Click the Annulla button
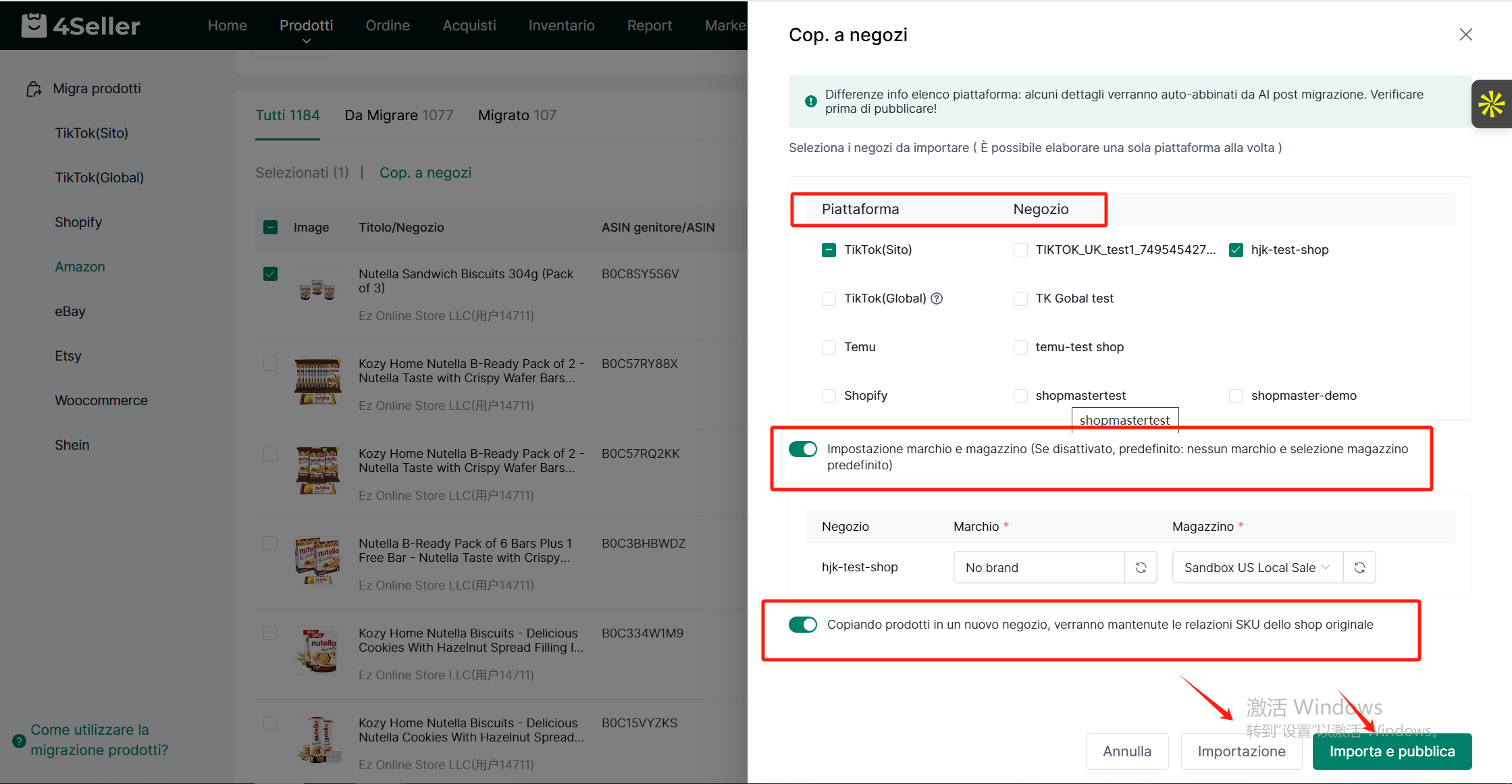 (x=1127, y=752)
